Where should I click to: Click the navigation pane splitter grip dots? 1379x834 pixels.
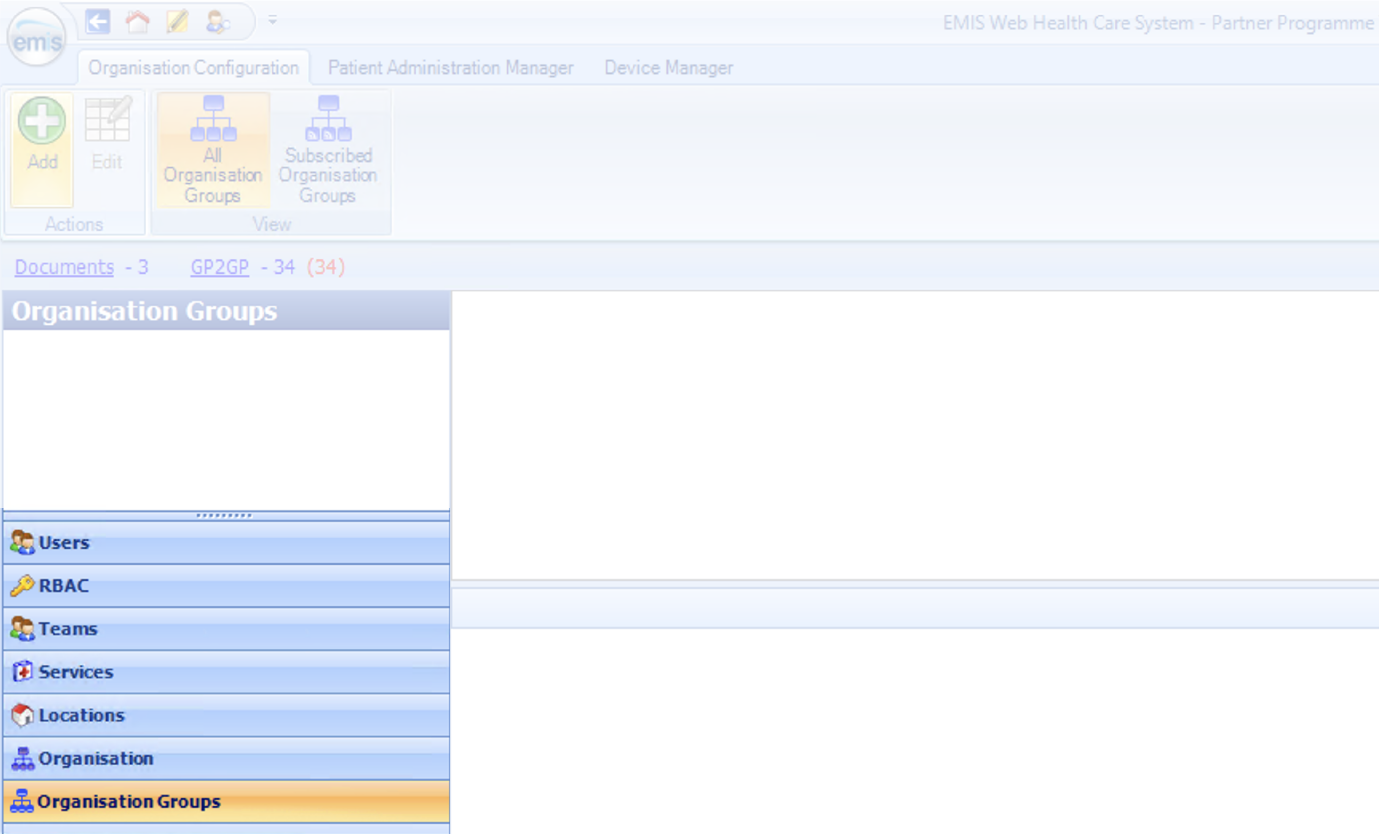pos(225,516)
